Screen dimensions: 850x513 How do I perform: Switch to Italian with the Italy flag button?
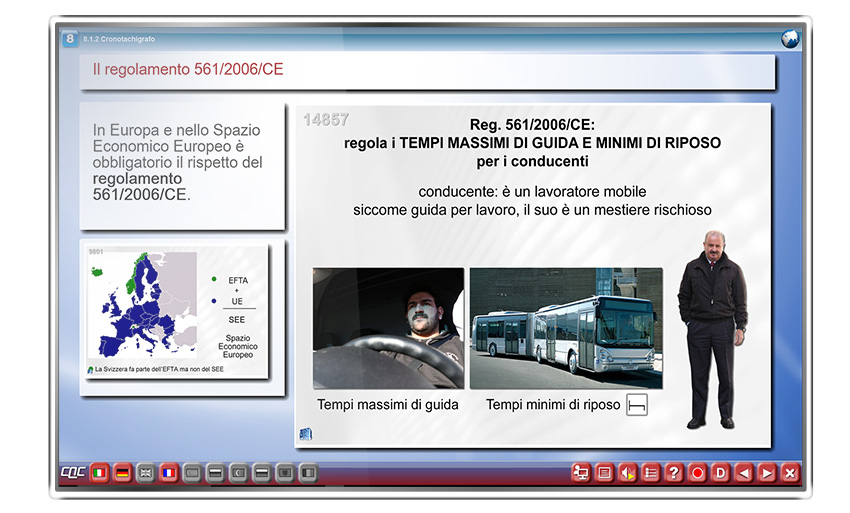pyautogui.click(x=99, y=473)
